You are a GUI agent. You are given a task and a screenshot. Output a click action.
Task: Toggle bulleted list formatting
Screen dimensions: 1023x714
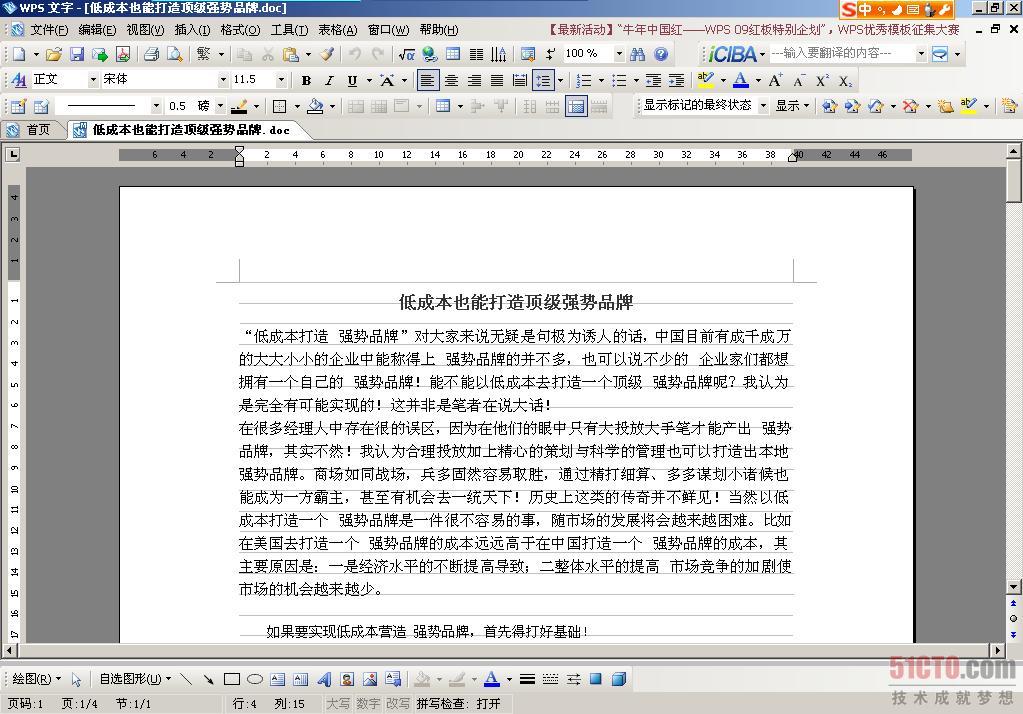click(x=619, y=80)
